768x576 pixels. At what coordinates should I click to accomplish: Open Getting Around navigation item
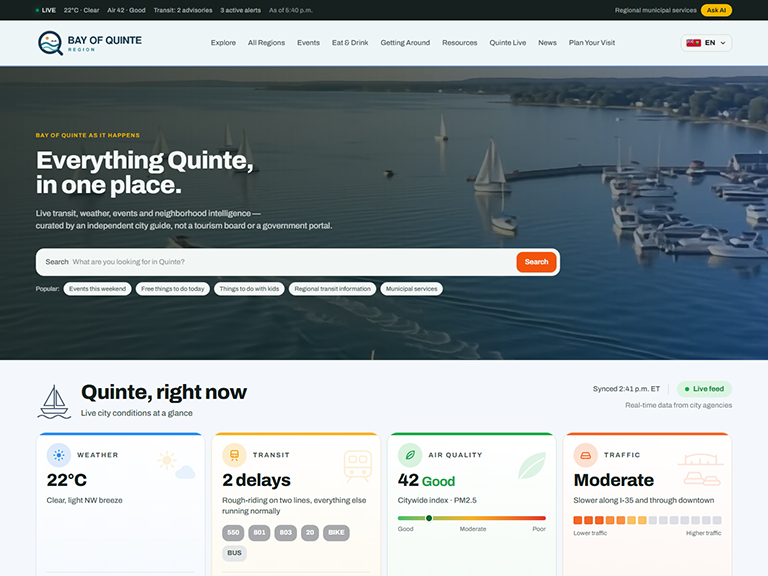(x=405, y=43)
